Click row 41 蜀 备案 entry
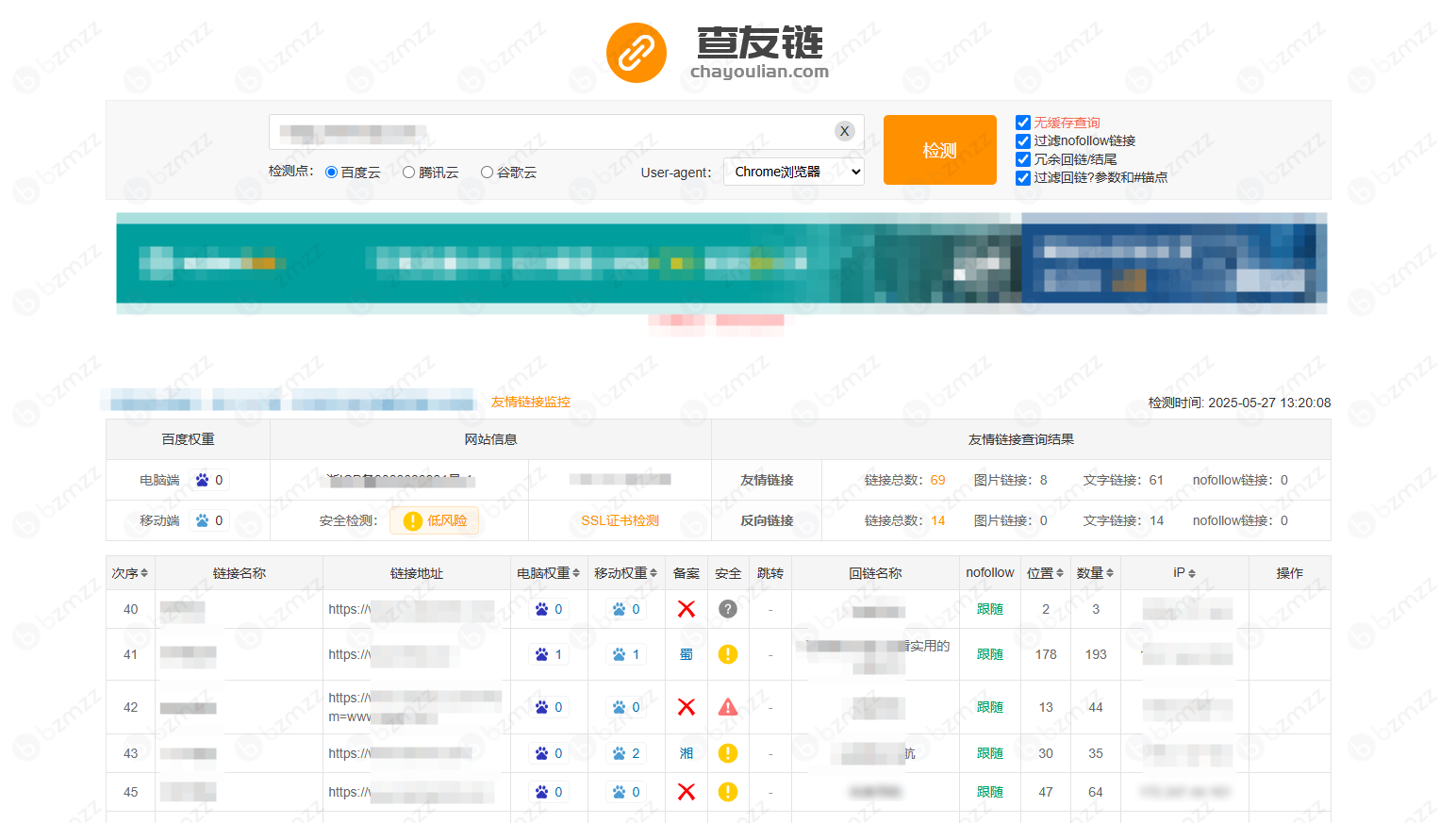 pos(687,654)
